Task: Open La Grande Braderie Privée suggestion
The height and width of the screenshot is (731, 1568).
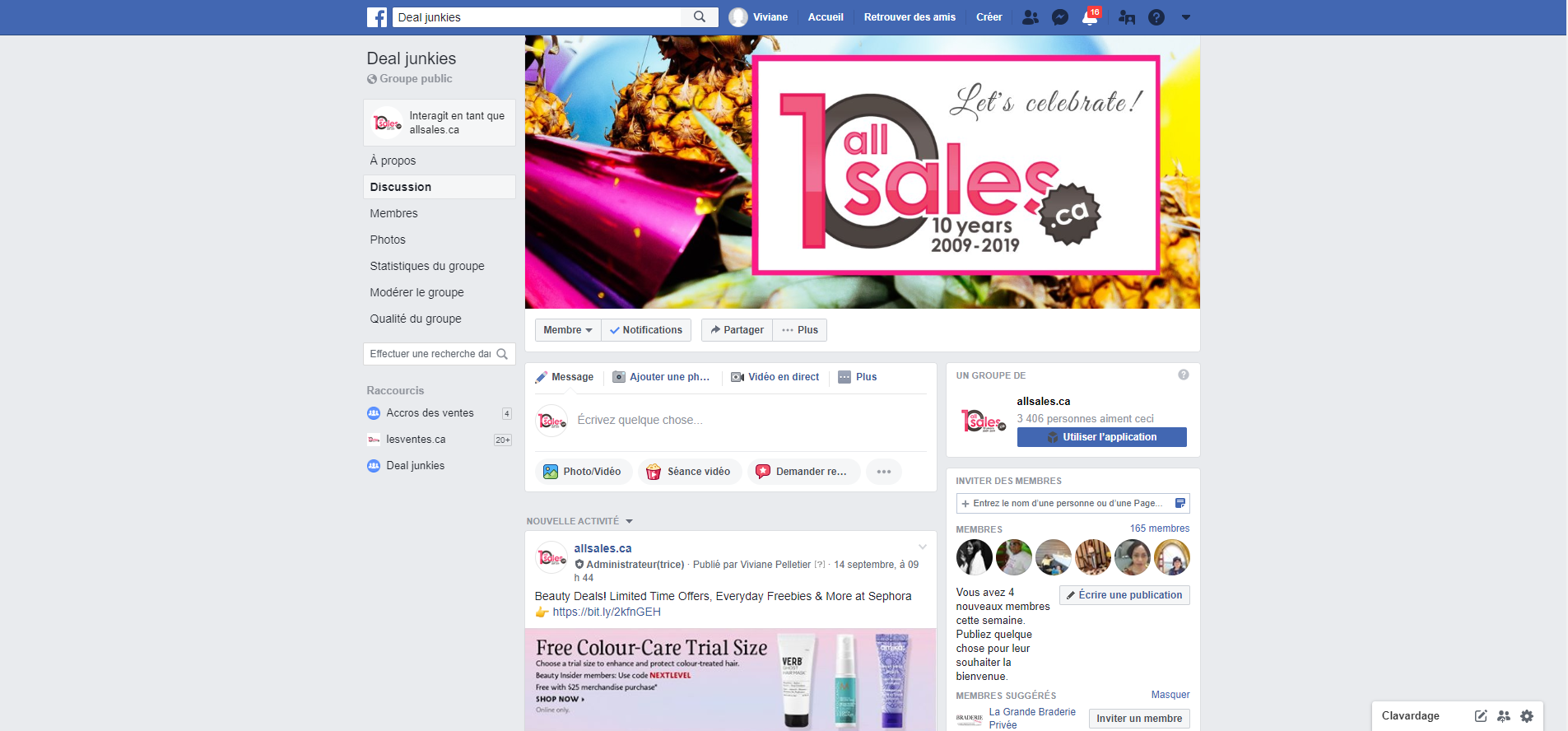Action: pyautogui.click(x=1032, y=718)
